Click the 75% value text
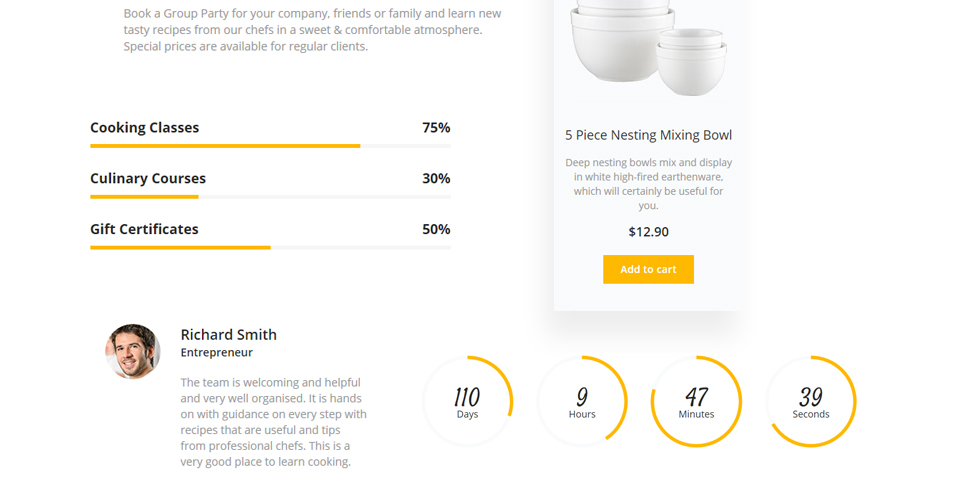Screen dimensions: 965x500 point(436,127)
